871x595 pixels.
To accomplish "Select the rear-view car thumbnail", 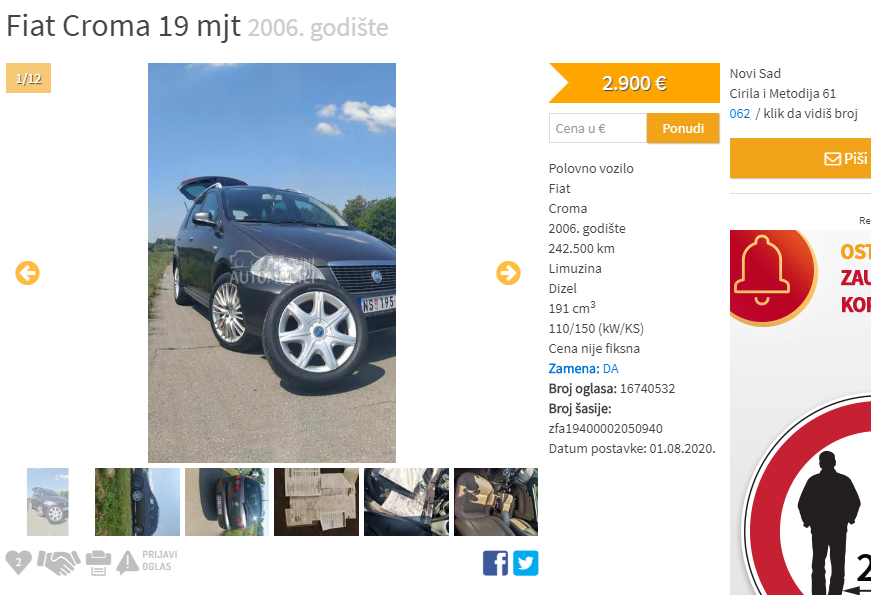I will coord(227,502).
